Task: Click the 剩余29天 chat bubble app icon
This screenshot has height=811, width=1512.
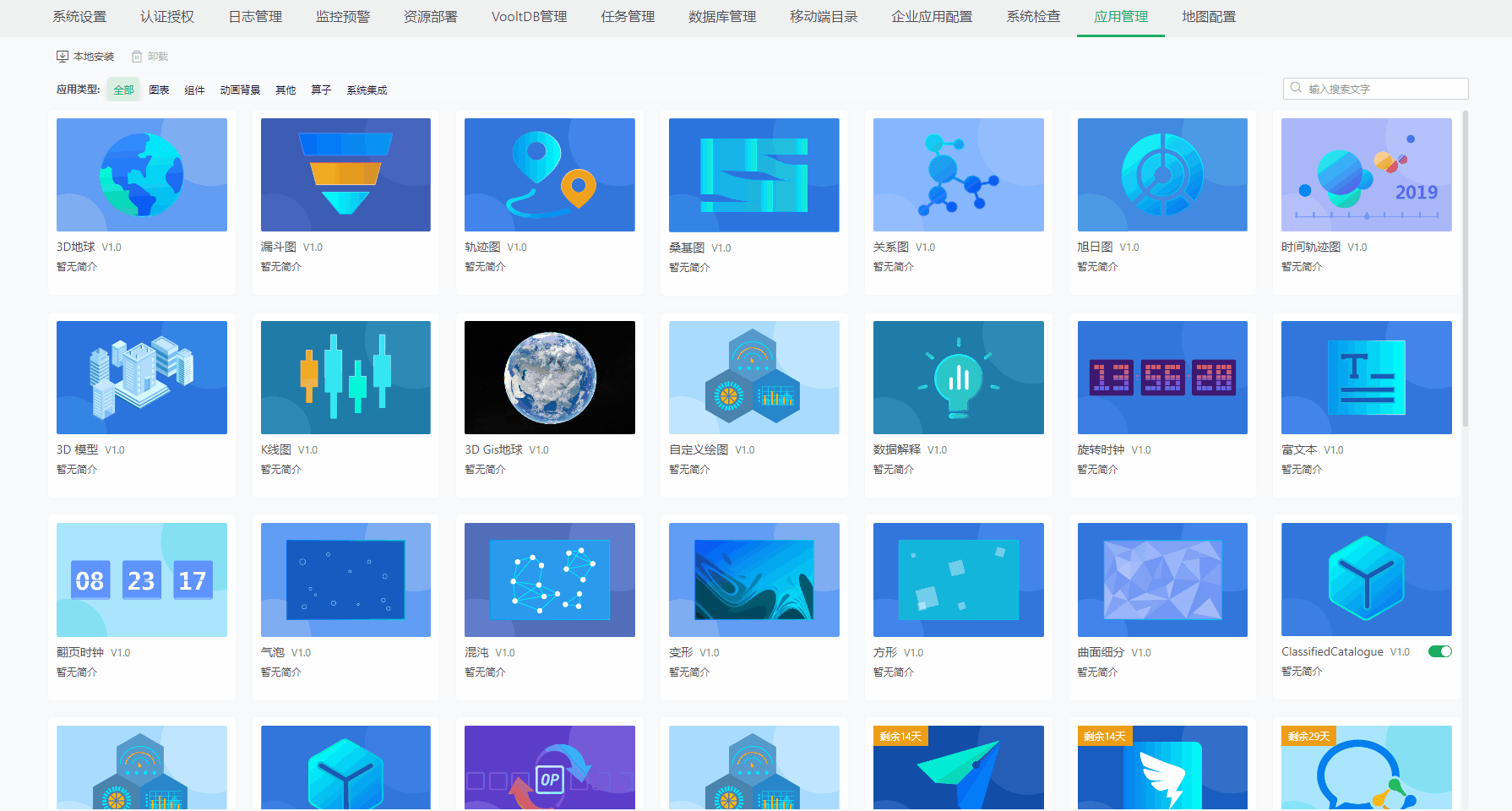Action: coord(1367,768)
